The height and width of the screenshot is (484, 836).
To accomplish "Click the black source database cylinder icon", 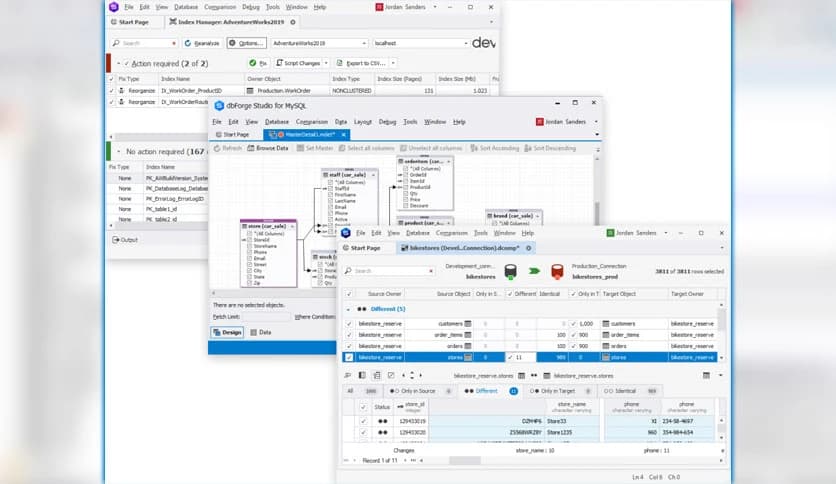I will [510, 271].
